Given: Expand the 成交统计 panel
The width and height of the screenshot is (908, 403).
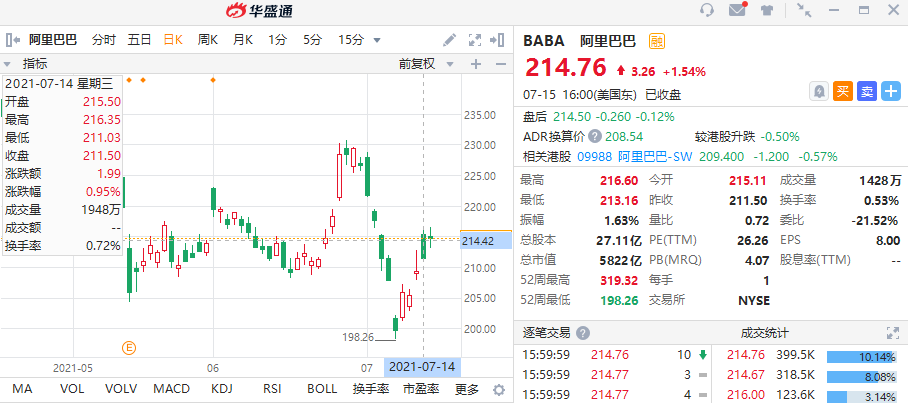Looking at the screenshot, I should 893,333.
